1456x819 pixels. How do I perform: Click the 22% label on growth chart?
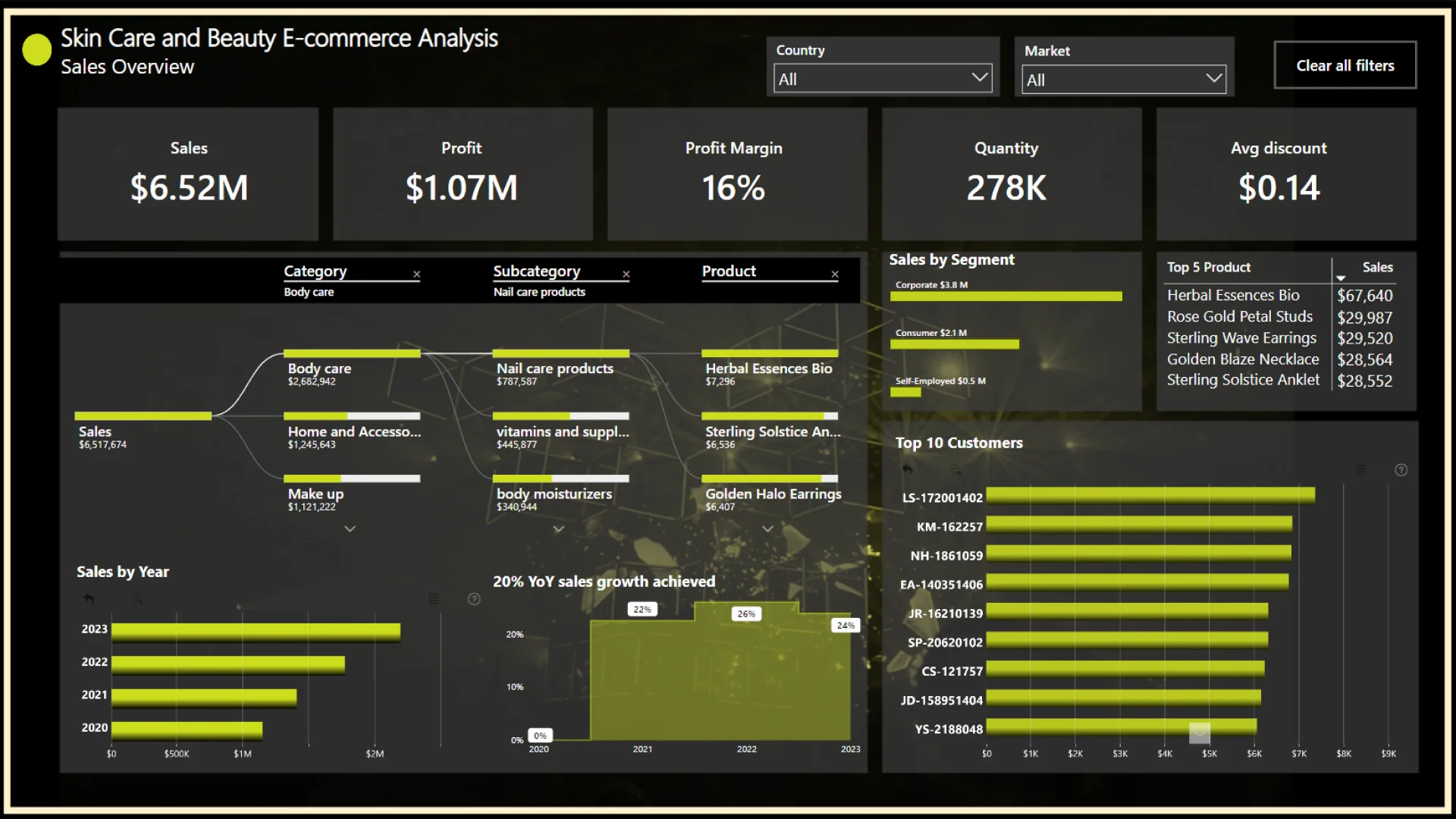tap(642, 609)
